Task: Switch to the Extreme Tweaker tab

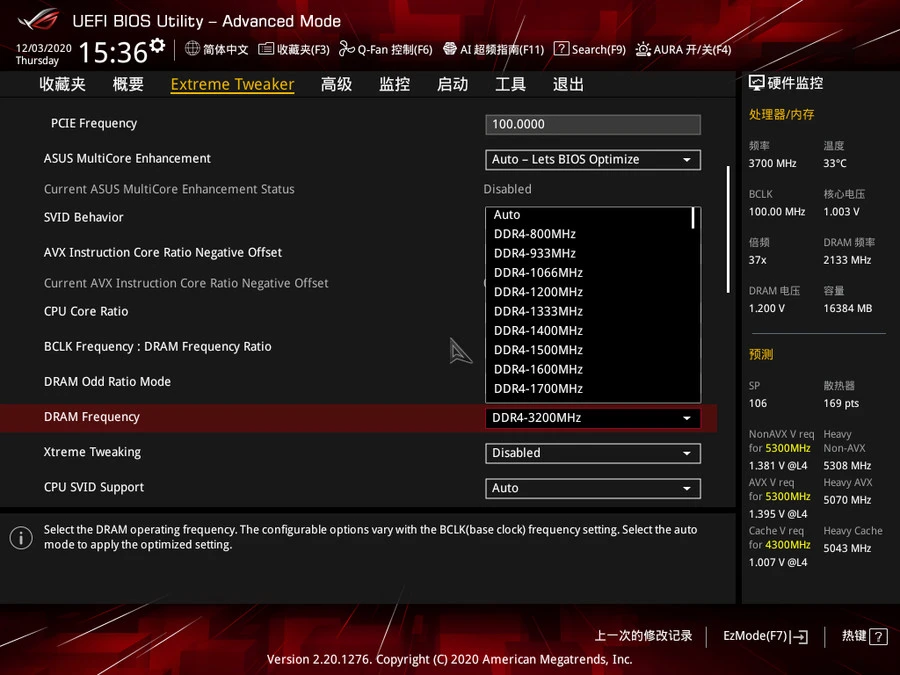Action: (x=232, y=84)
